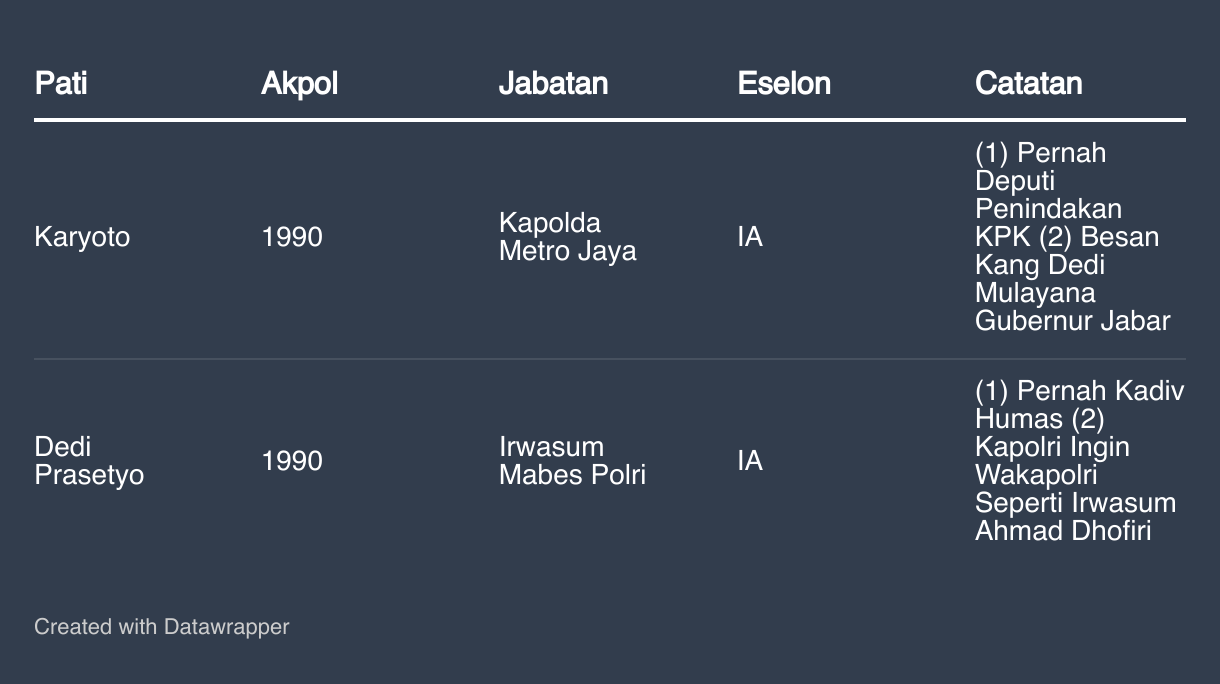Click Akpol year 1990 in Dedi Prasetyo row
Image resolution: width=1220 pixels, height=684 pixels.
click(292, 461)
